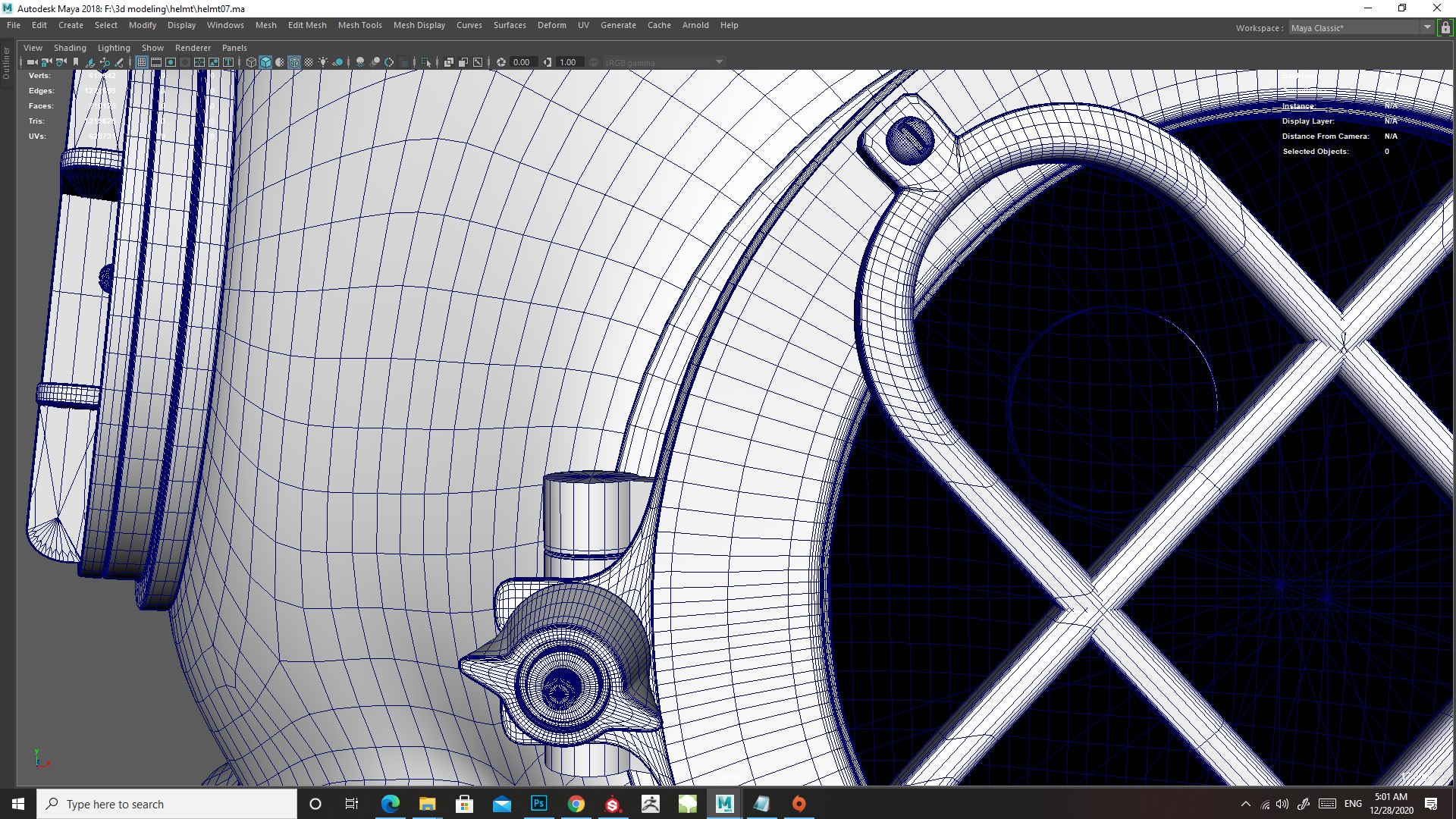1456x819 pixels.
Task: Click the Isolate Select icon
Action: tap(426, 62)
